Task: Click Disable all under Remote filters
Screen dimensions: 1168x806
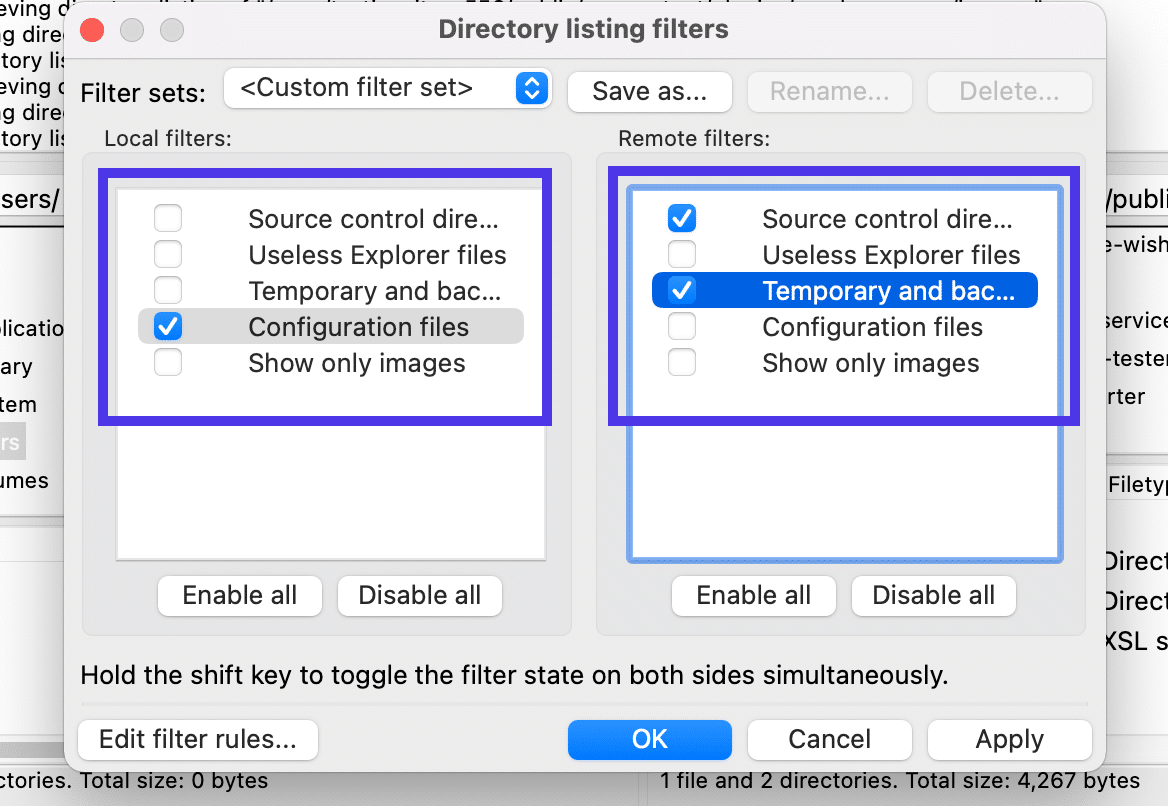Action: click(x=933, y=596)
